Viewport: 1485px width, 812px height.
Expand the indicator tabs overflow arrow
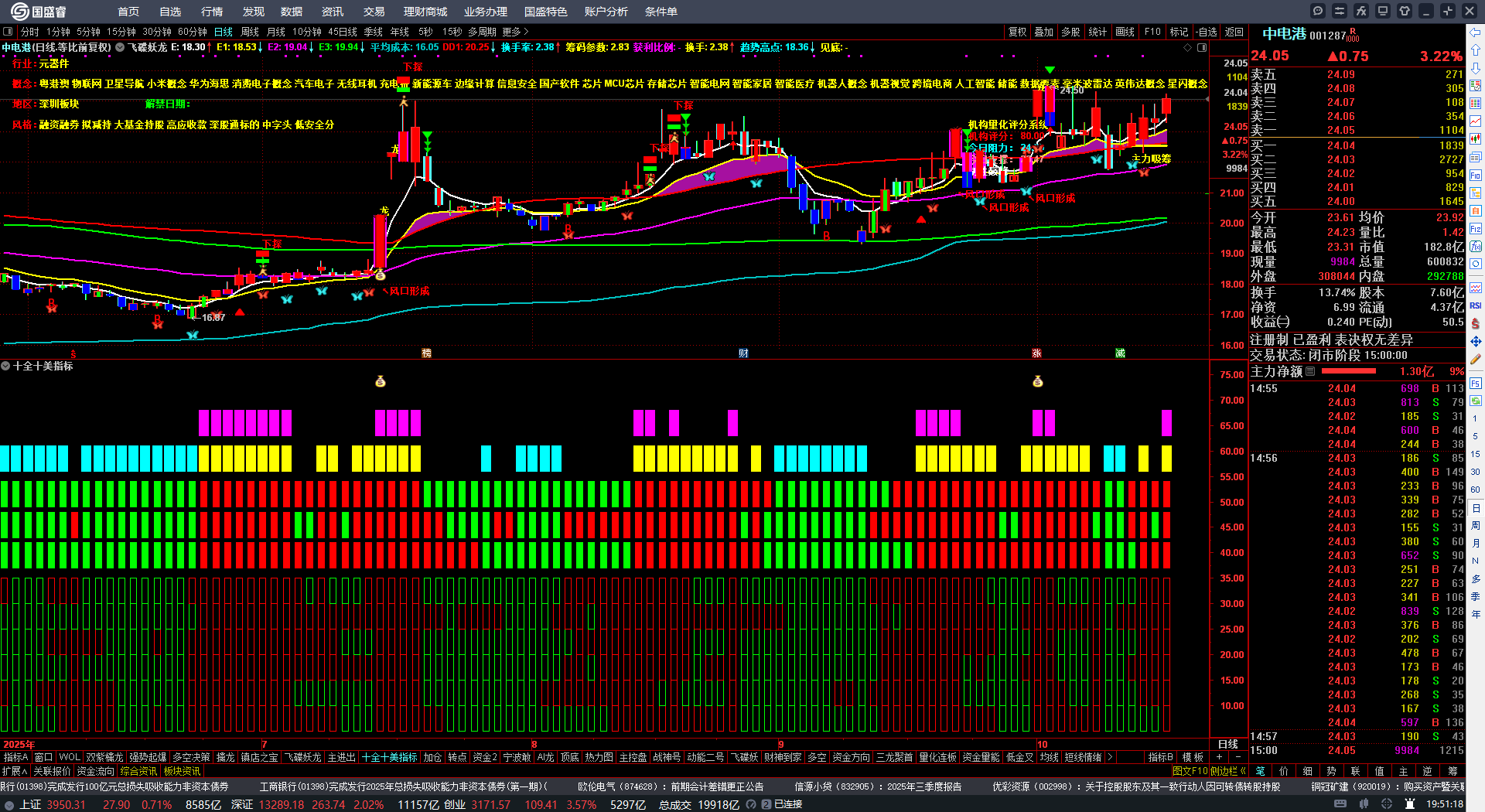tap(1110, 757)
